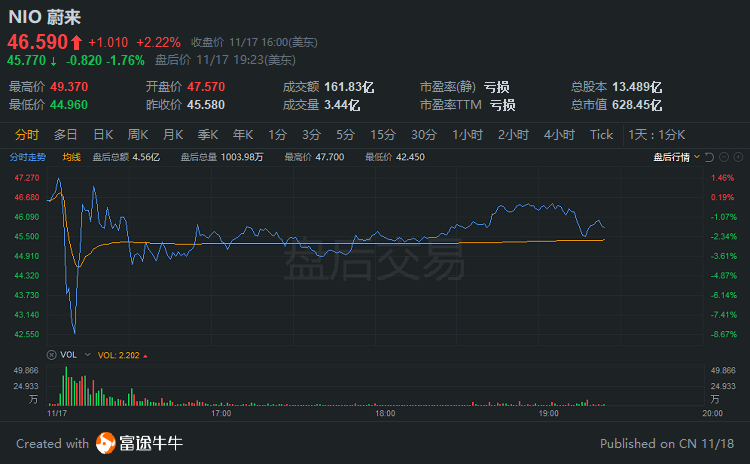The image size is (750, 464).
Task: Click the 盘后总额 4.56亿 label
Action: (126, 157)
